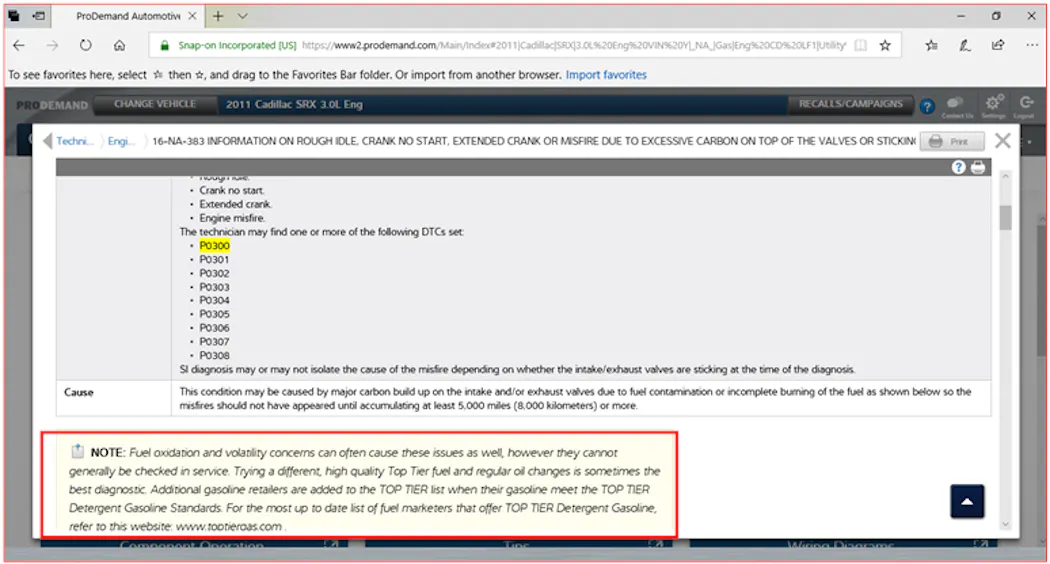Click the P0308 DTC code

pyautogui.click(x=214, y=356)
